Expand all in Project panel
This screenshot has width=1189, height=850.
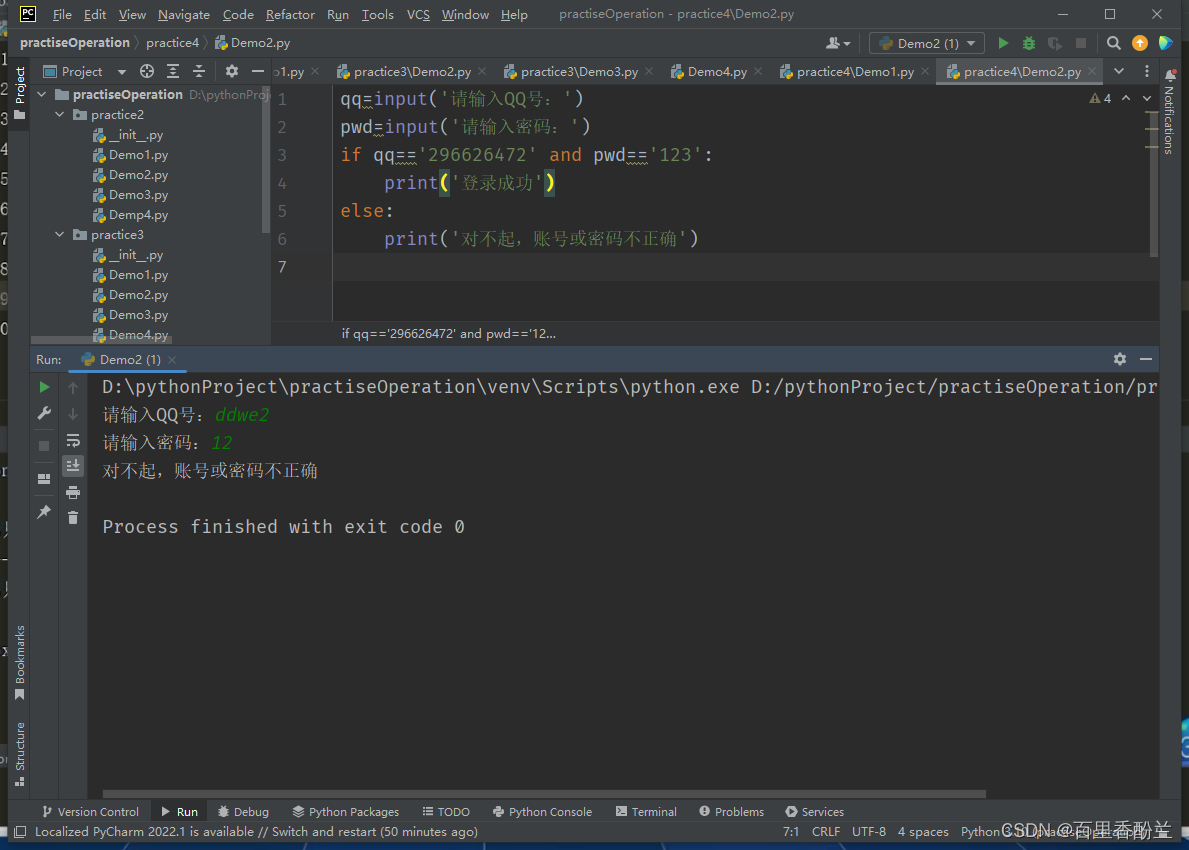pyautogui.click(x=173, y=71)
